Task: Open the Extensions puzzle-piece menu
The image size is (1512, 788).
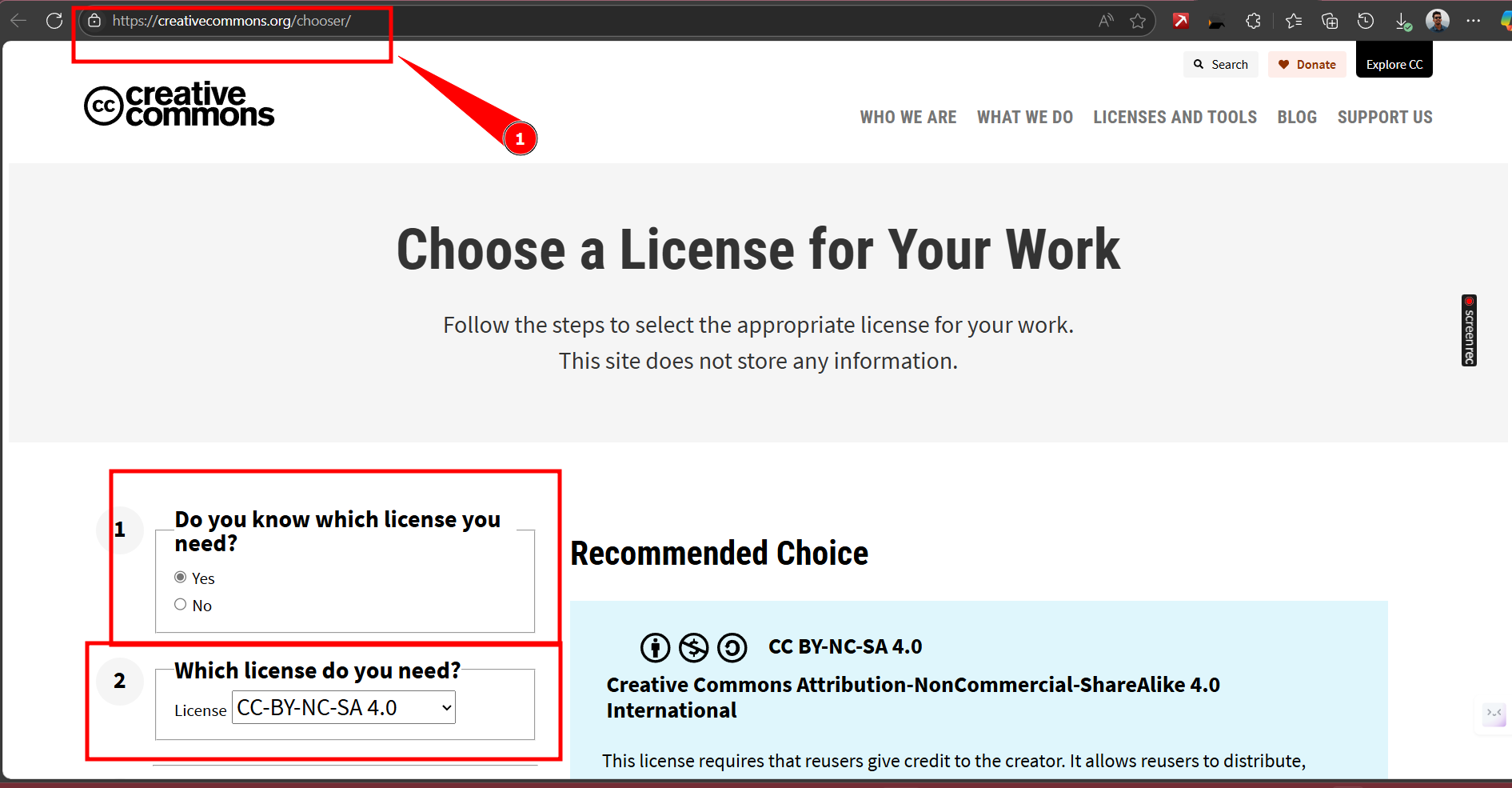Action: click(x=1253, y=21)
